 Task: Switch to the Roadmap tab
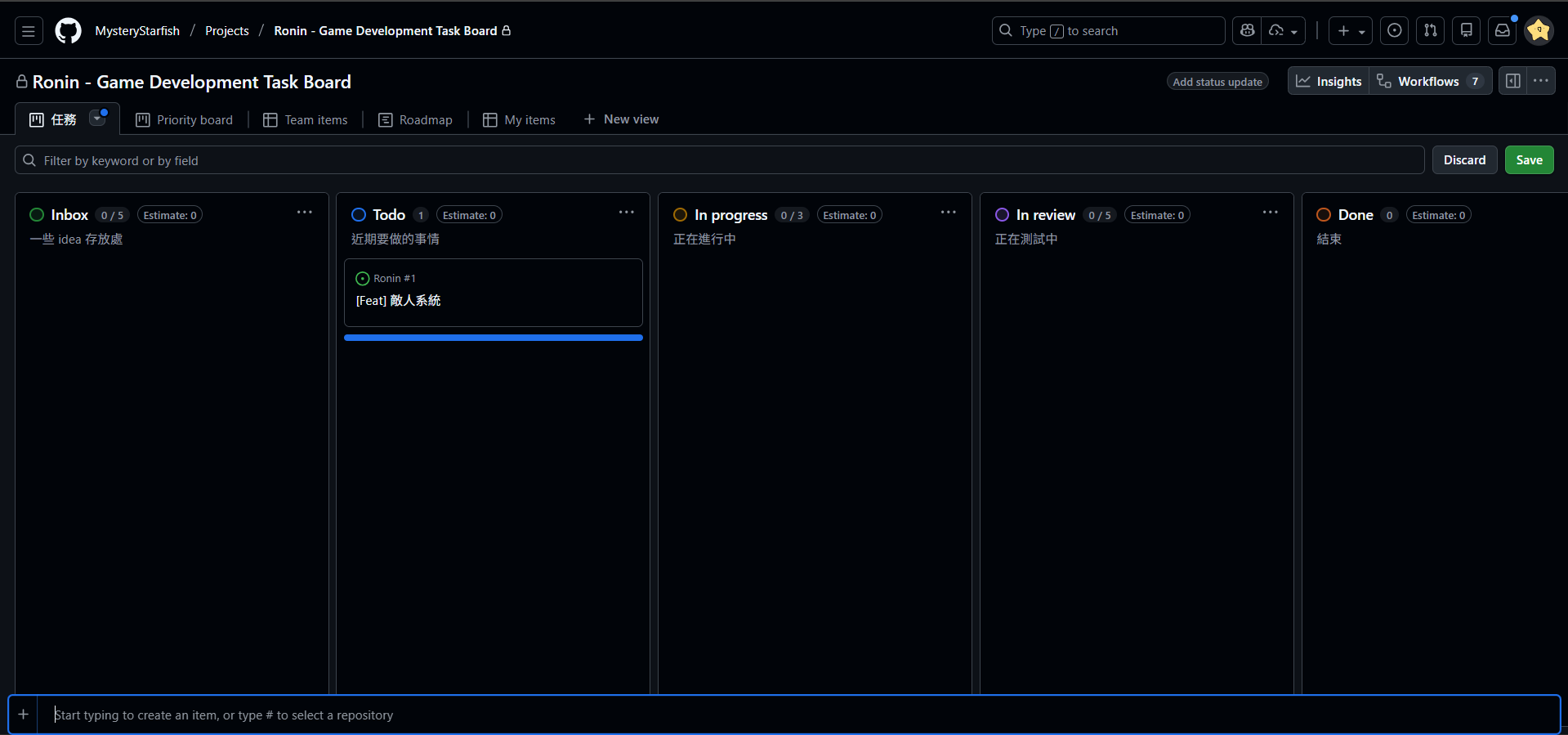coord(416,120)
